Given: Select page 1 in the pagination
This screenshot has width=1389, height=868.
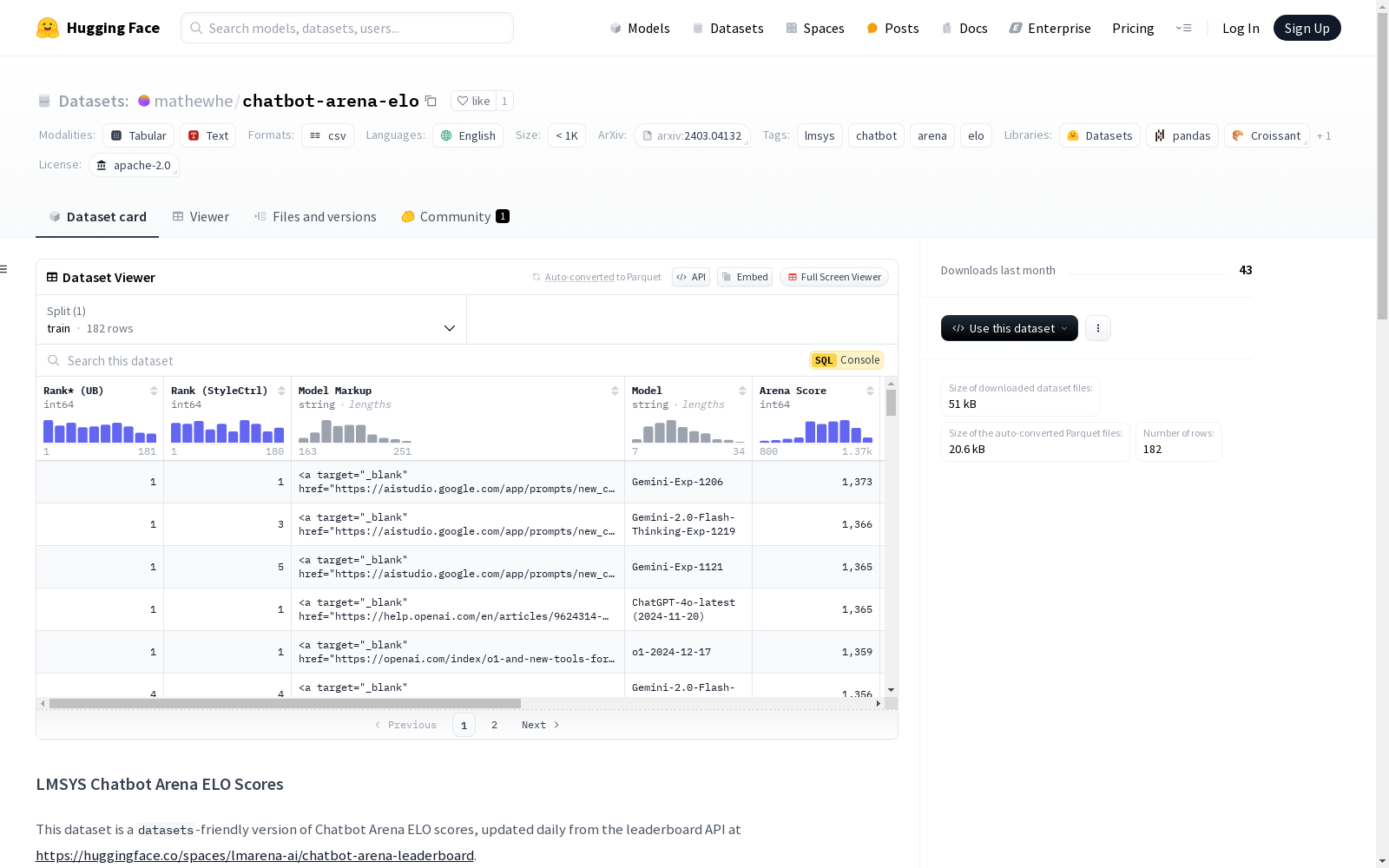Looking at the screenshot, I should [464, 725].
